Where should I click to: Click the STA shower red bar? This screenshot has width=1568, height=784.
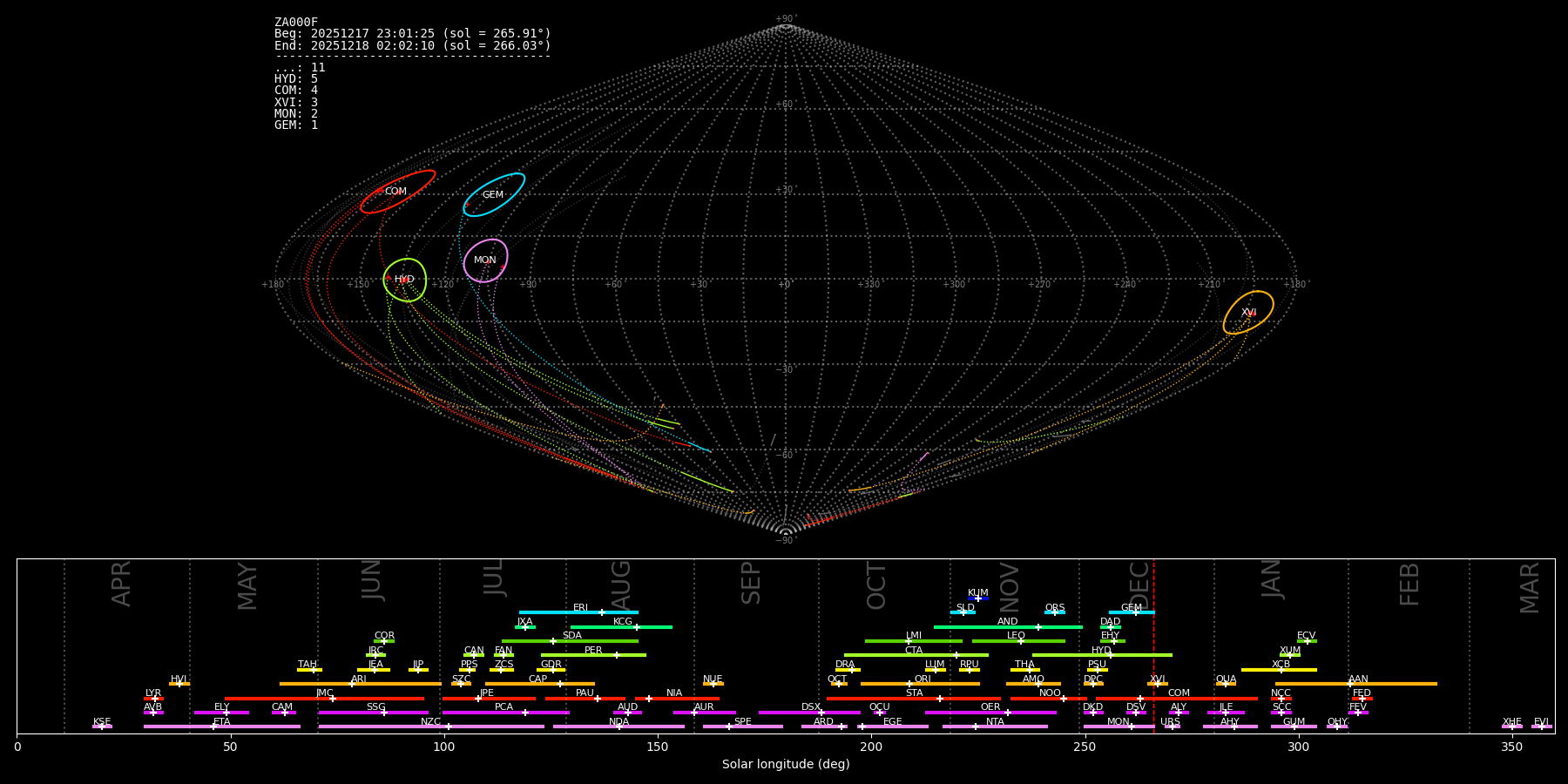click(913, 699)
